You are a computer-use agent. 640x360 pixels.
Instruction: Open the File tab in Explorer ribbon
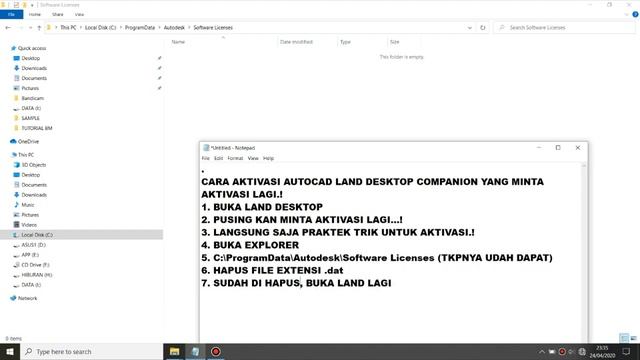[11, 14]
